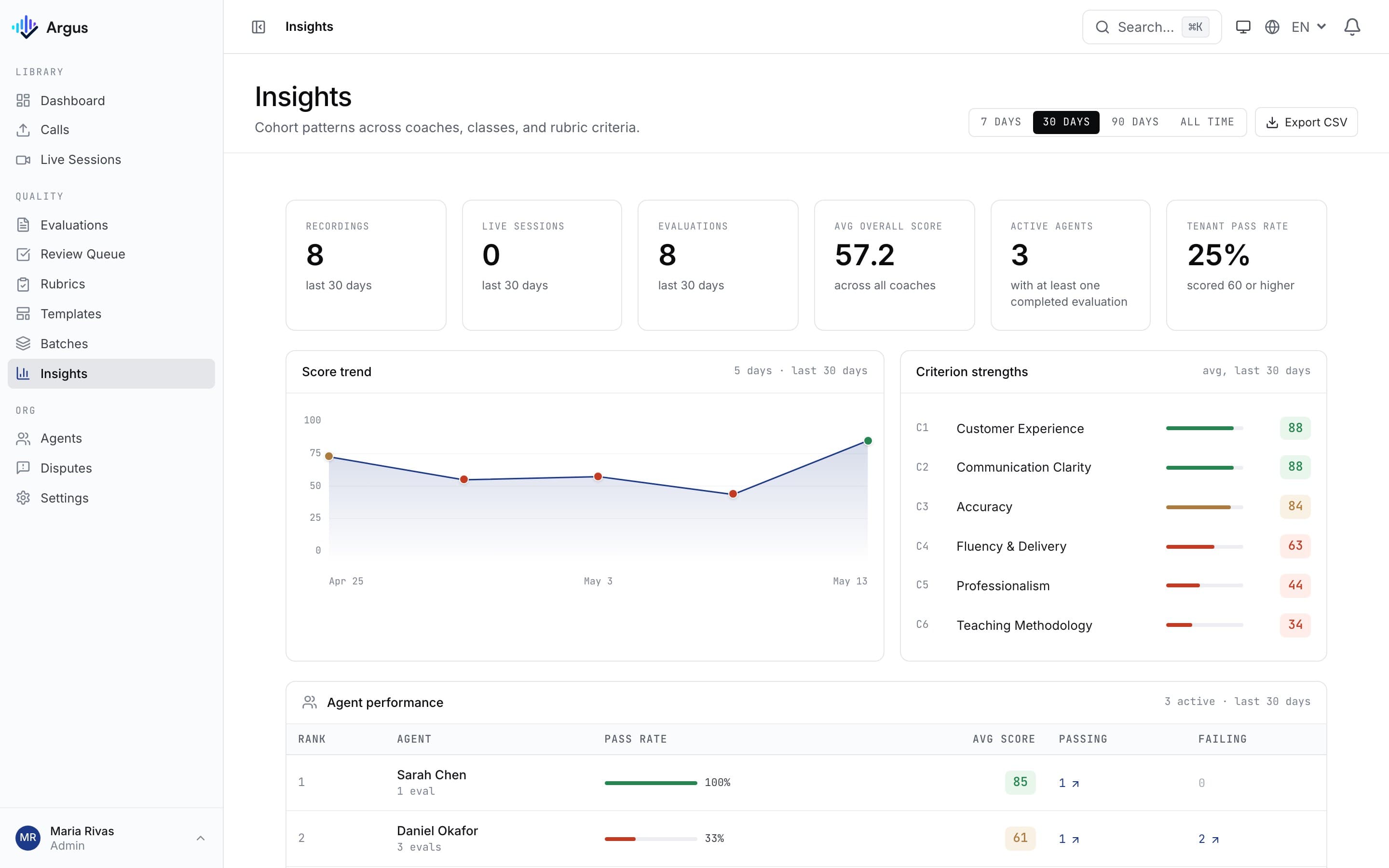The image size is (1389, 868).
Task: Click the download icon on Export CSV
Action: (x=1272, y=122)
